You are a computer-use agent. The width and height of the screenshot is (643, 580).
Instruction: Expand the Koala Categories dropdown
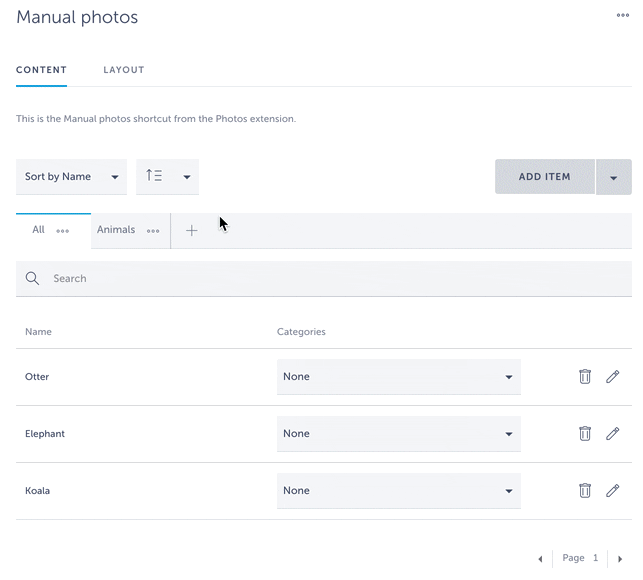click(x=398, y=491)
